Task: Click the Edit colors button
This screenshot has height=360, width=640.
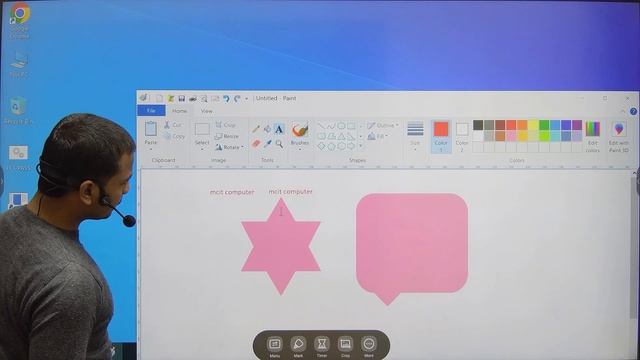Action: coord(593,136)
